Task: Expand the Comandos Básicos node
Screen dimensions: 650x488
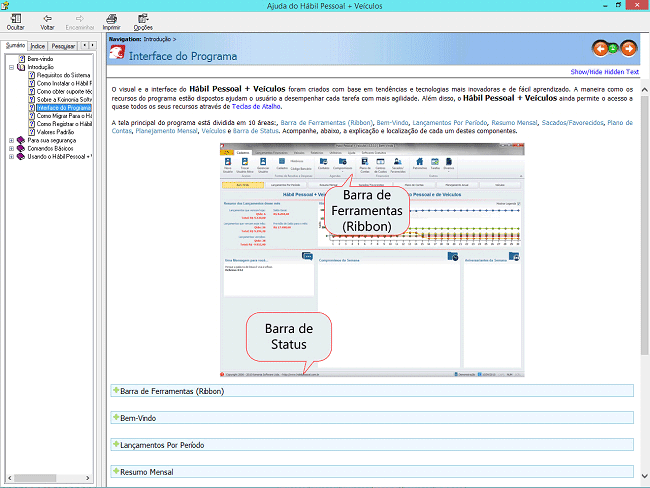Action: 12,148
